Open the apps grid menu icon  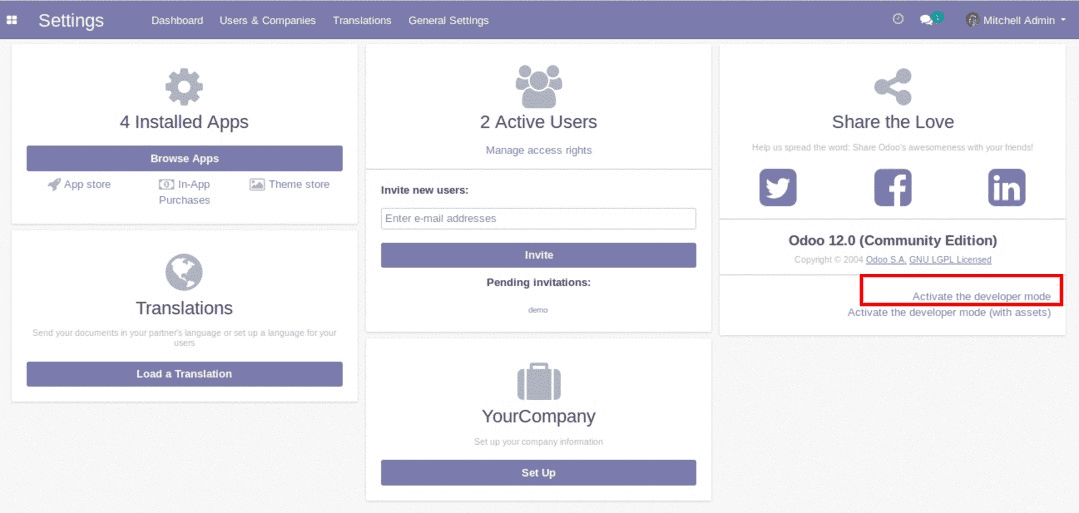12,20
